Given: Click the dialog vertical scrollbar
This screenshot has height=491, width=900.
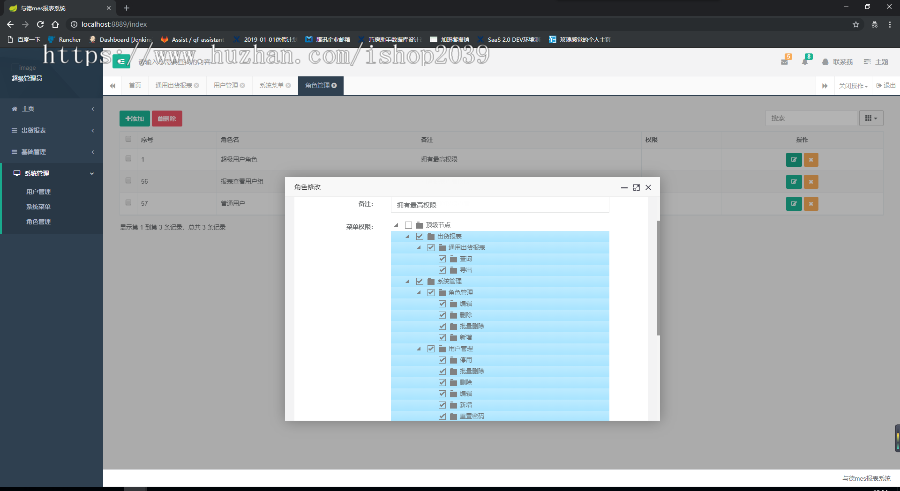Looking at the screenshot, I should pos(658,278).
